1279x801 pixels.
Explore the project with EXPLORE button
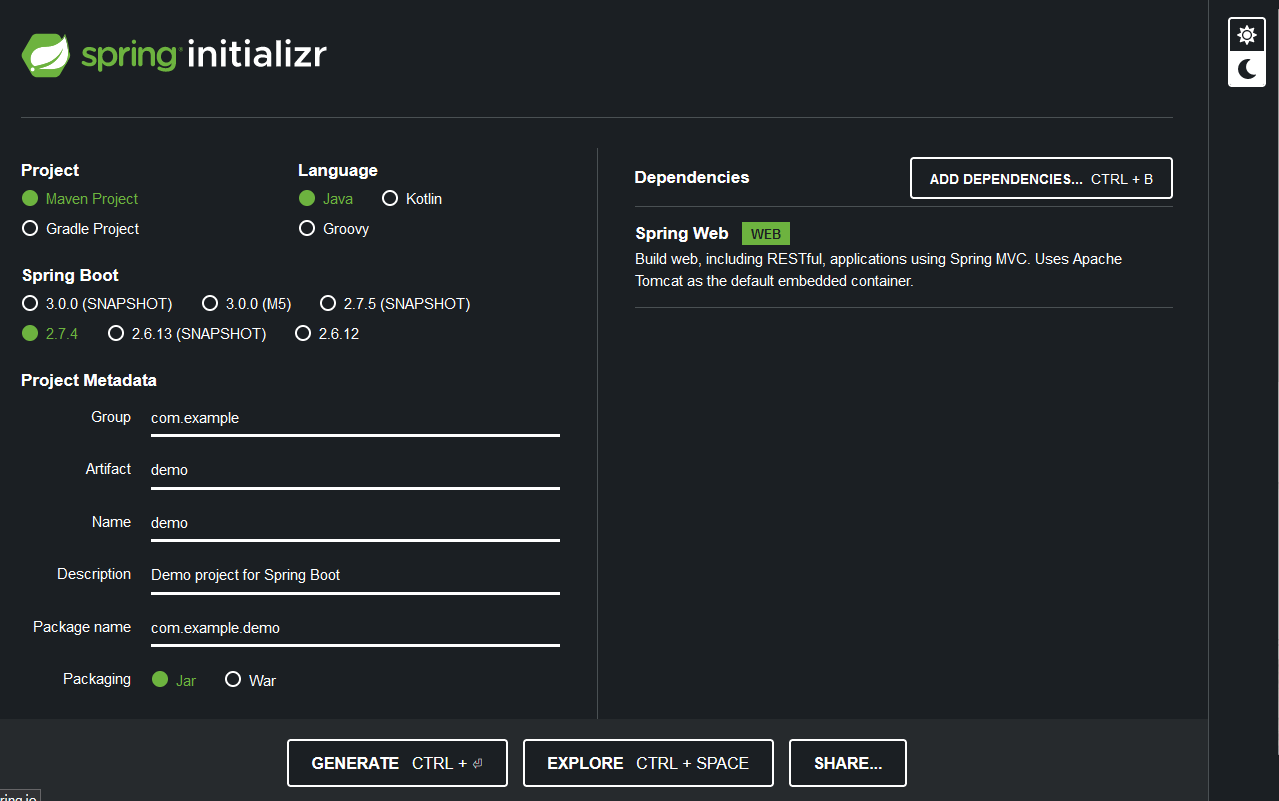coord(648,763)
